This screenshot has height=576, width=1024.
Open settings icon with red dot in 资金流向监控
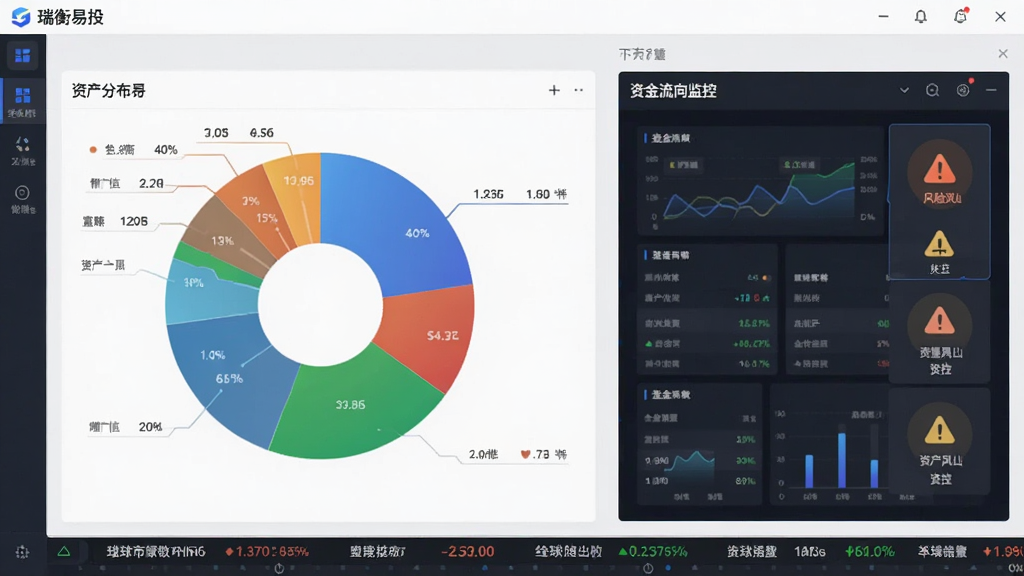pyautogui.click(x=963, y=90)
